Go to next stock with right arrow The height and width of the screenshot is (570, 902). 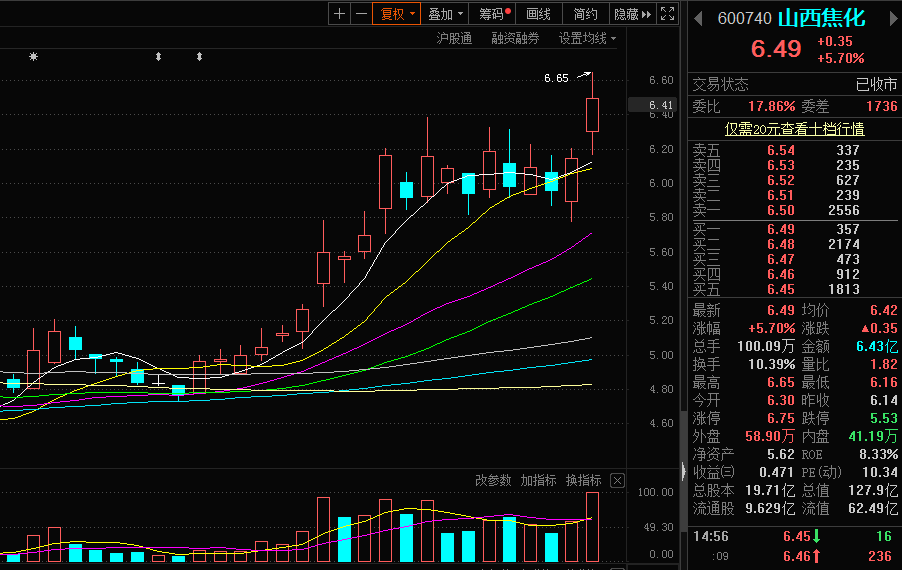click(888, 18)
